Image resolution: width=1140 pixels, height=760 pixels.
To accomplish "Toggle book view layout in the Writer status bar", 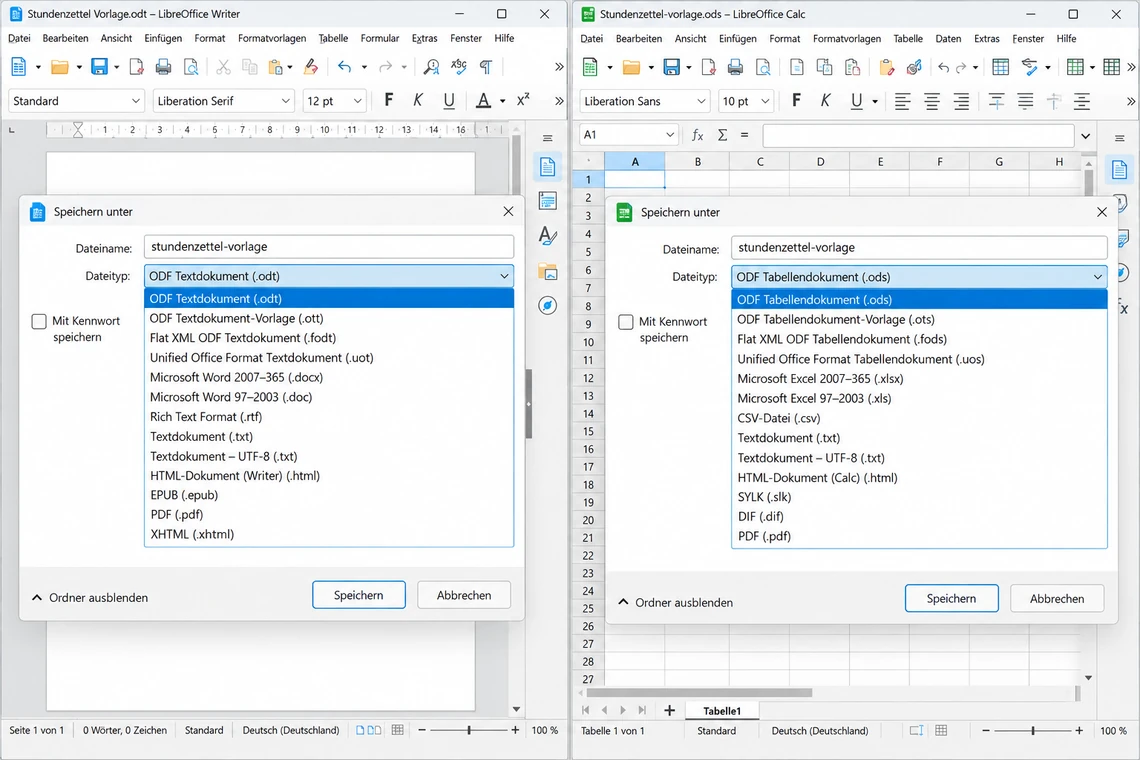I will 374,730.
